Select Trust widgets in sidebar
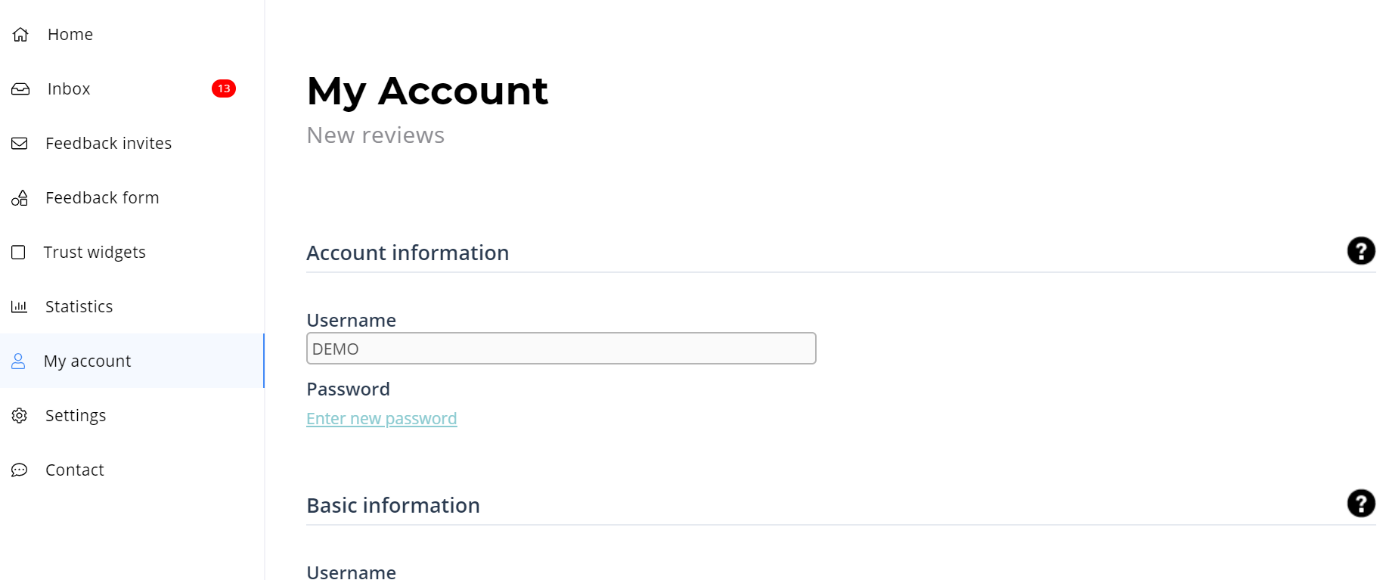 94,252
